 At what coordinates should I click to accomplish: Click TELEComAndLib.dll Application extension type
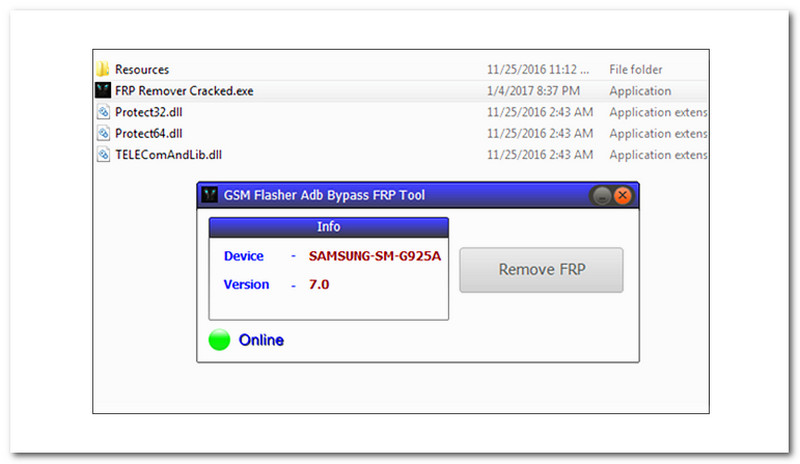coord(658,155)
